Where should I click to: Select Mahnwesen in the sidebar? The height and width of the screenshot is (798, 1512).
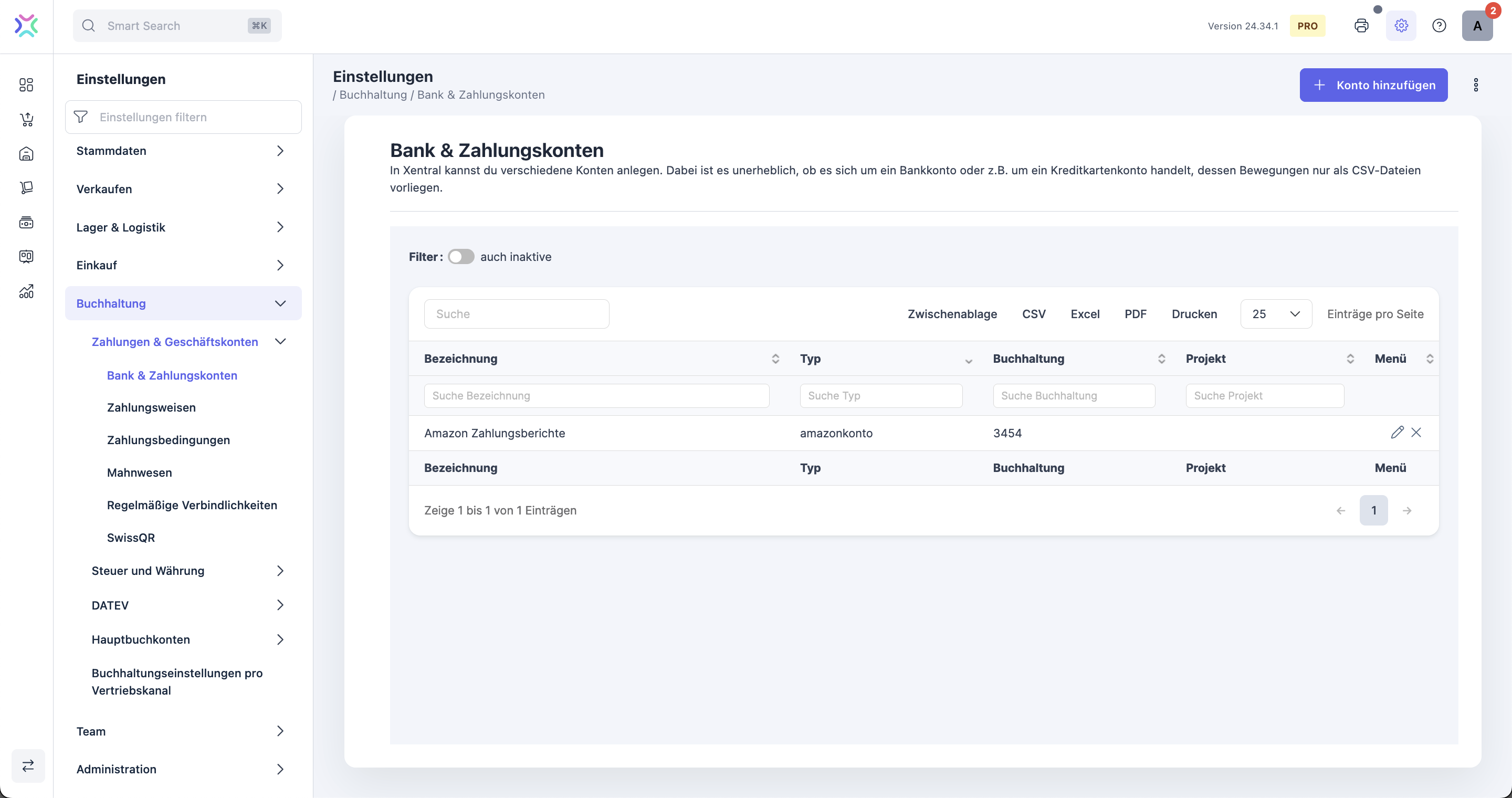pyautogui.click(x=140, y=472)
